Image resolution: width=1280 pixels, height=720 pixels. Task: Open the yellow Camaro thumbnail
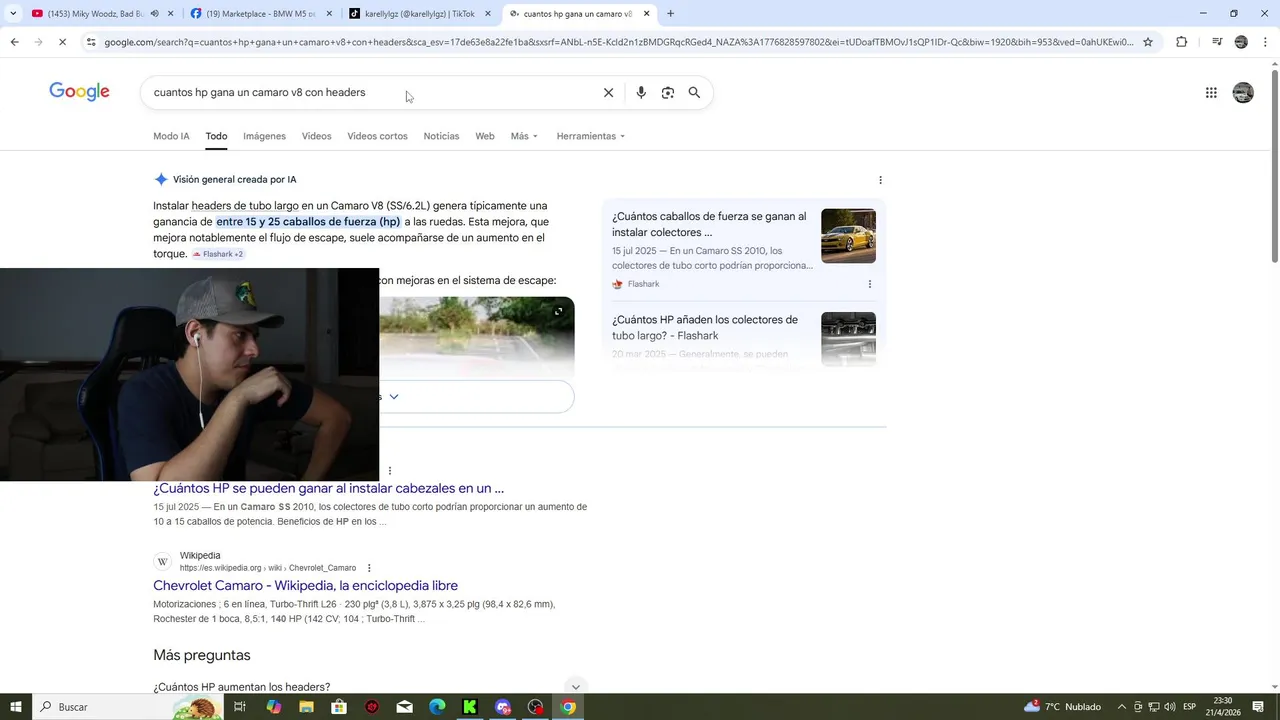click(848, 236)
